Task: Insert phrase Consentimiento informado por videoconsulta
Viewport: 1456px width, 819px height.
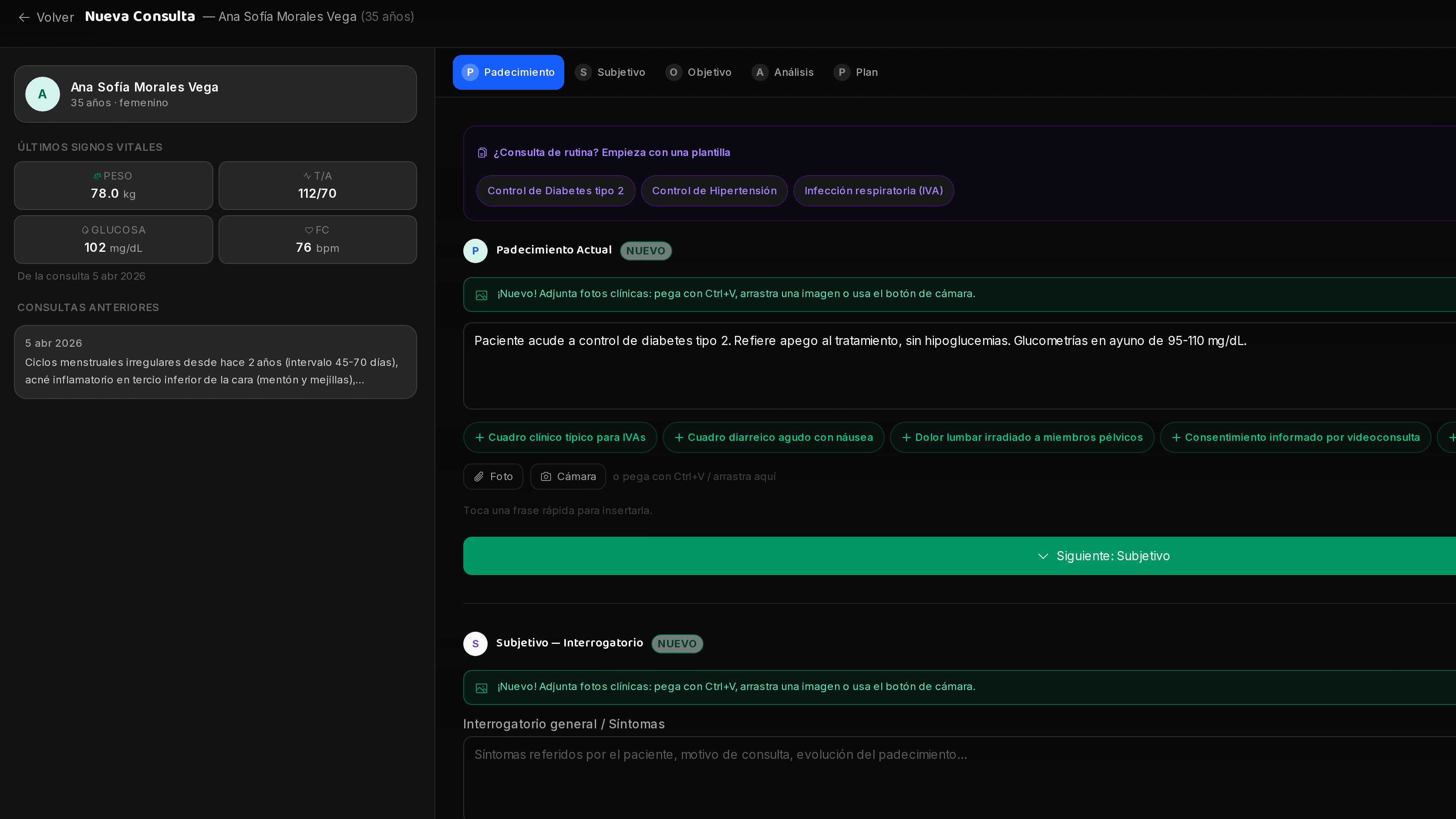Action: tap(1295, 438)
